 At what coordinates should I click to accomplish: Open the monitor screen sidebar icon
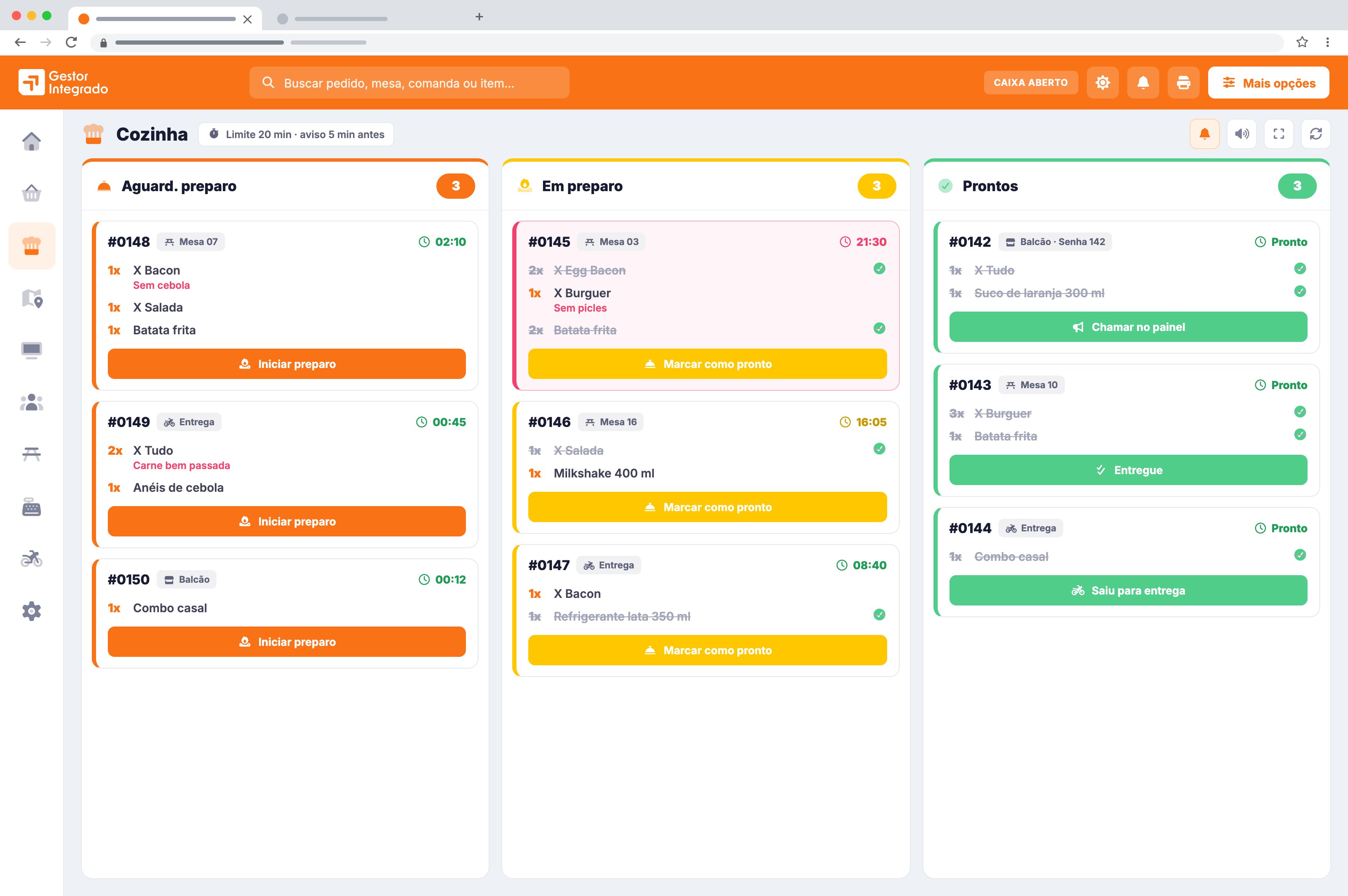point(32,350)
